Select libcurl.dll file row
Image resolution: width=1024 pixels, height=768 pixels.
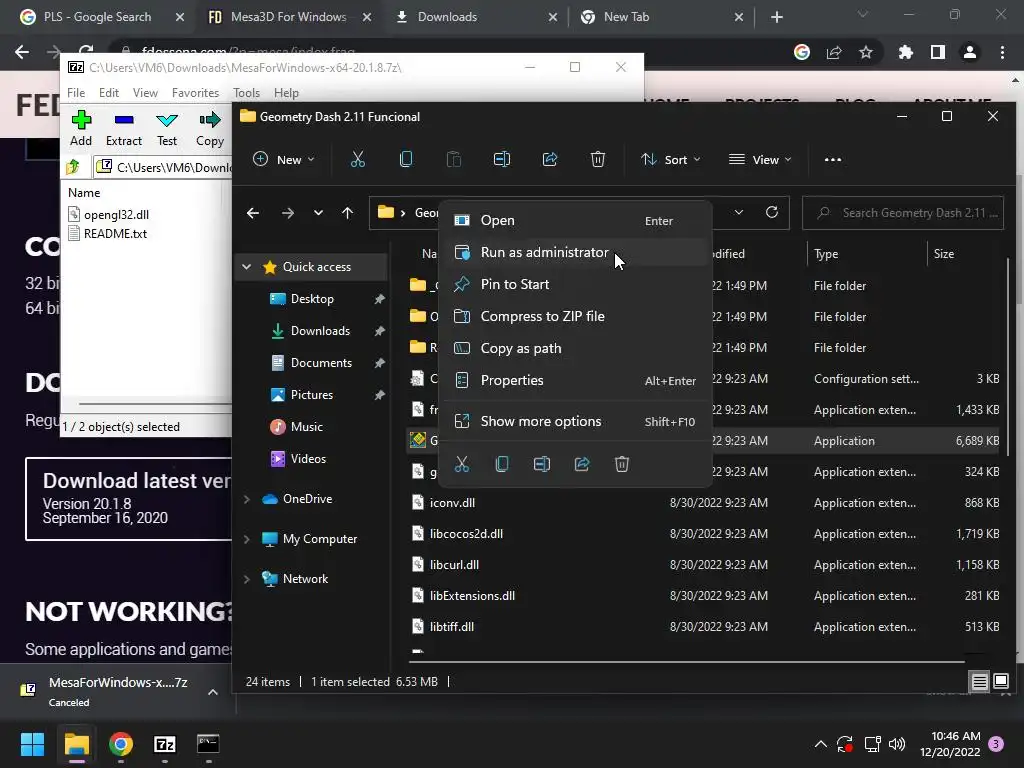(x=705, y=564)
